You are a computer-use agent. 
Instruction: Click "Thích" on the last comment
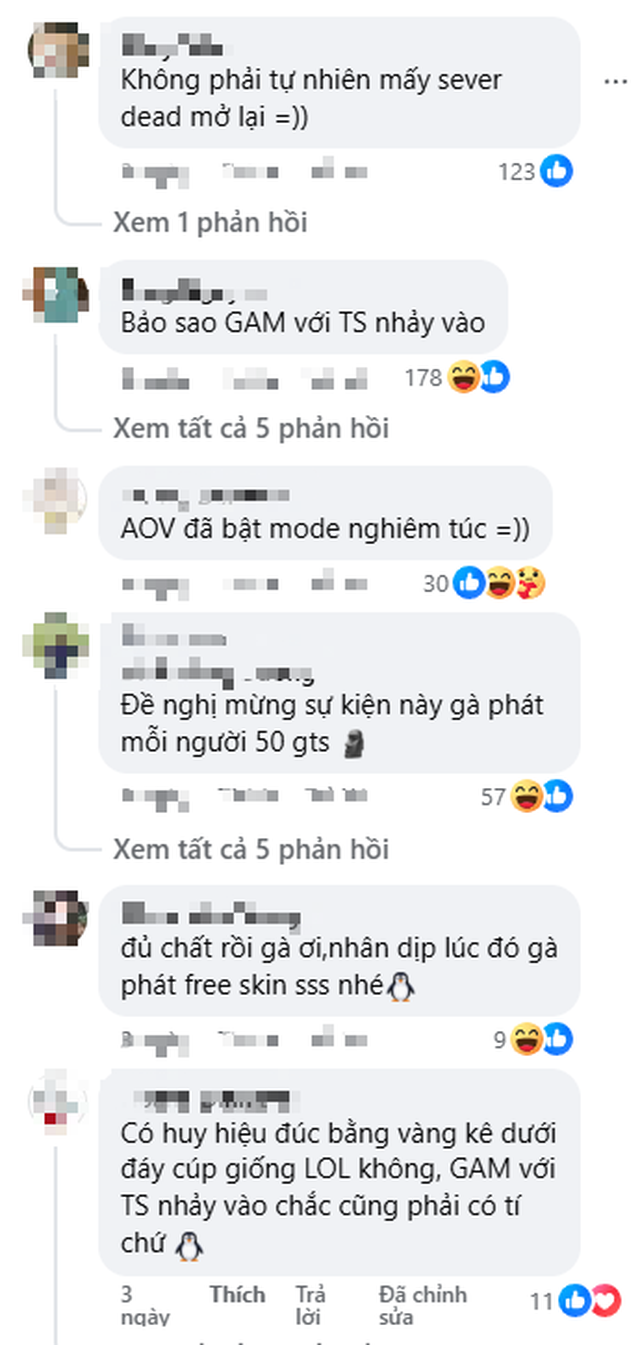pyautogui.click(x=238, y=1294)
